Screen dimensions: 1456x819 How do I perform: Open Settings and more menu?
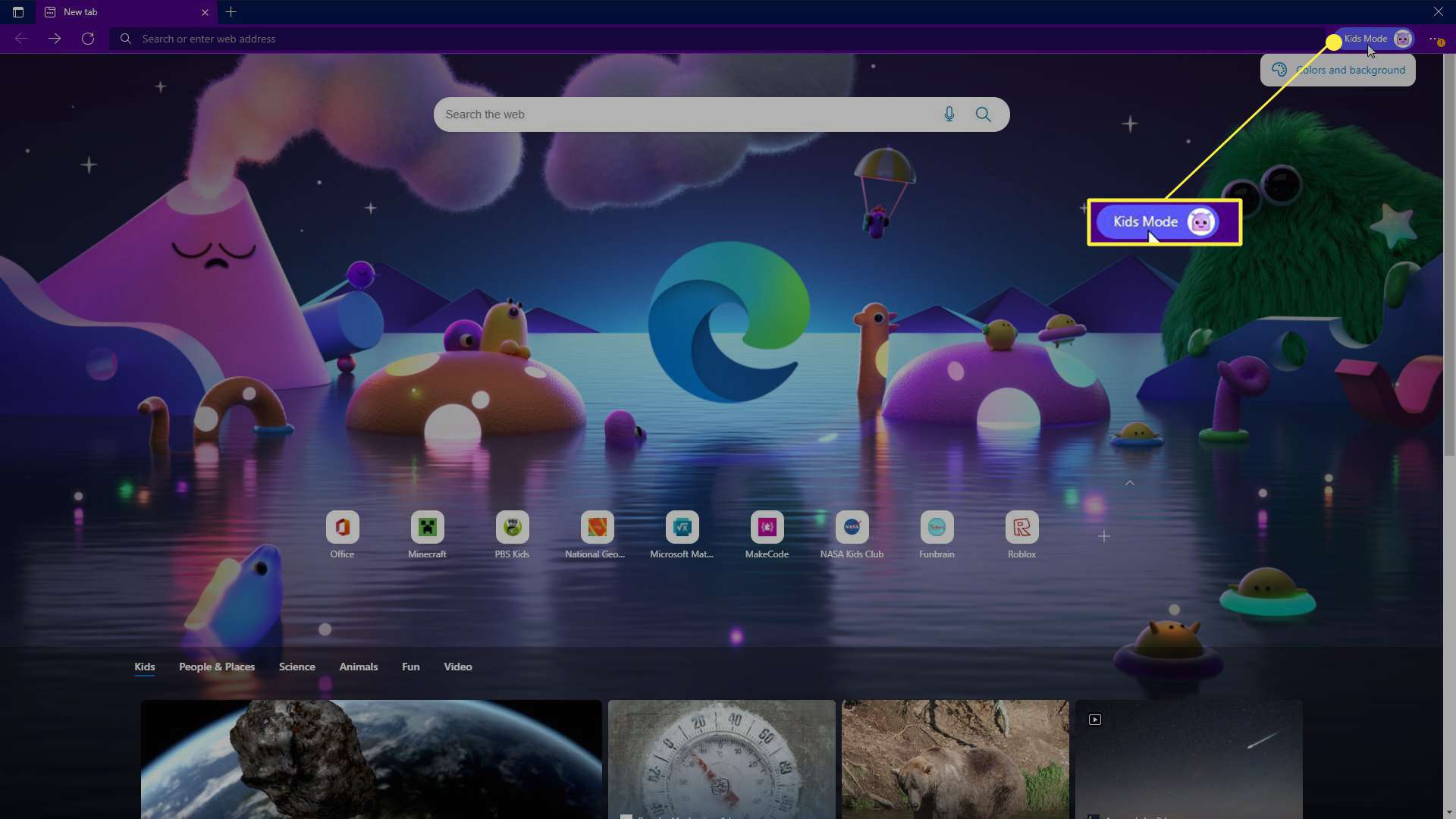tap(1436, 39)
